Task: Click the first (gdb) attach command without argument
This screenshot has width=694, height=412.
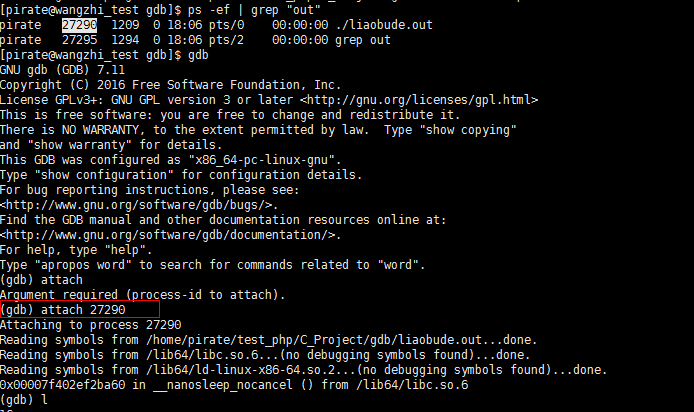Action: (41, 280)
